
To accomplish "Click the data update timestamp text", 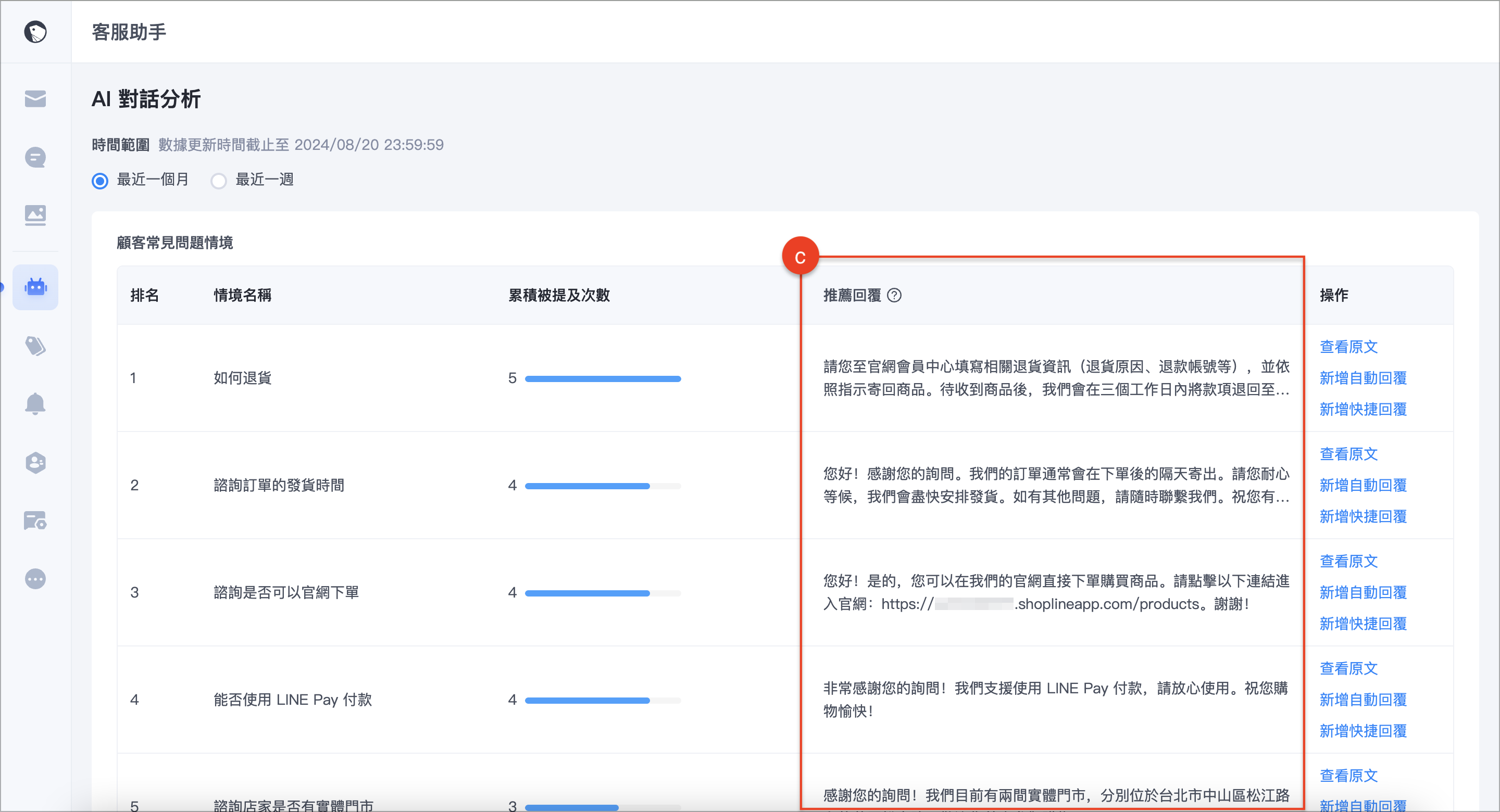I will (x=301, y=145).
